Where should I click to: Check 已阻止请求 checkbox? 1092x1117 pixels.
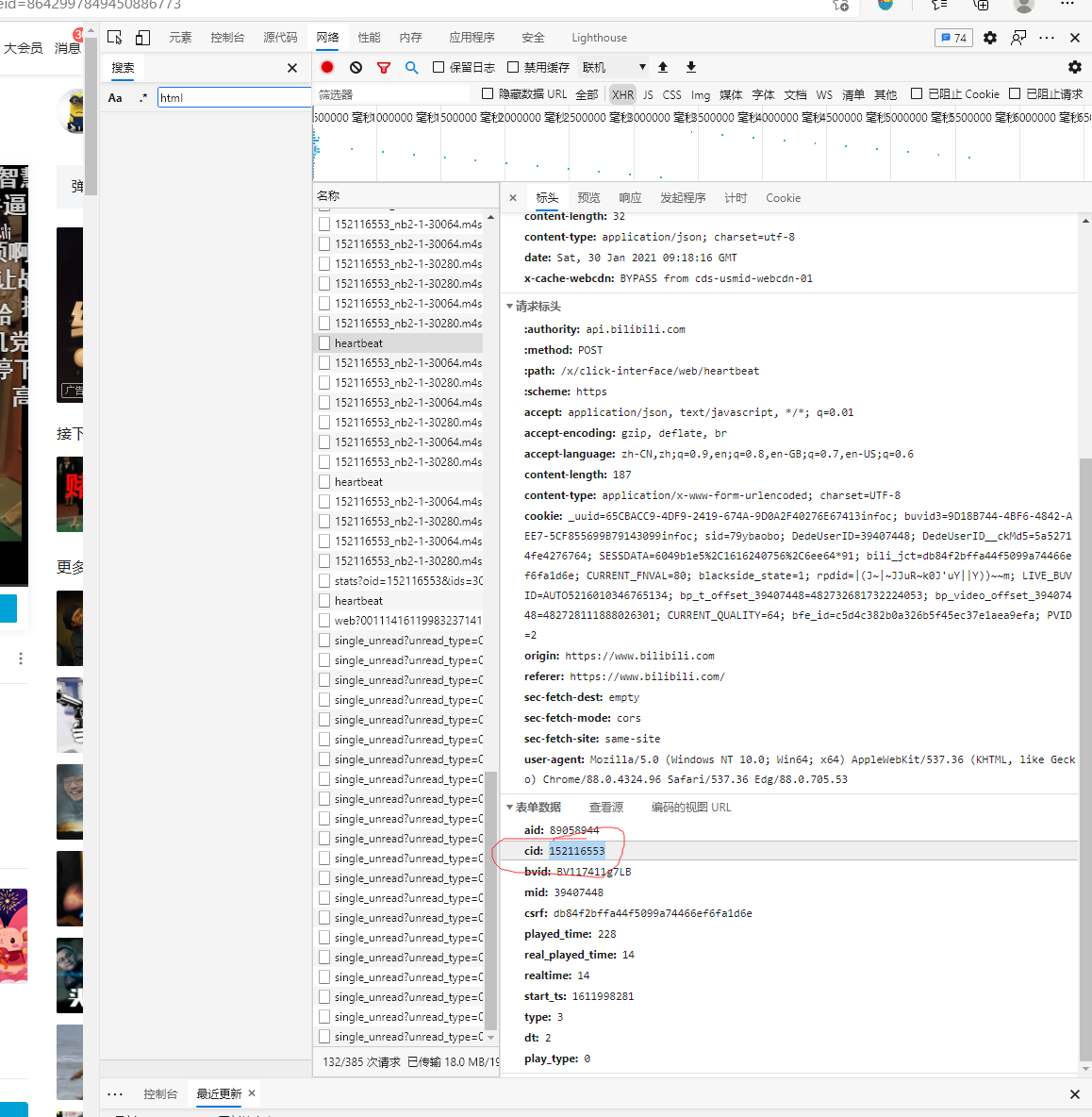tap(1015, 93)
